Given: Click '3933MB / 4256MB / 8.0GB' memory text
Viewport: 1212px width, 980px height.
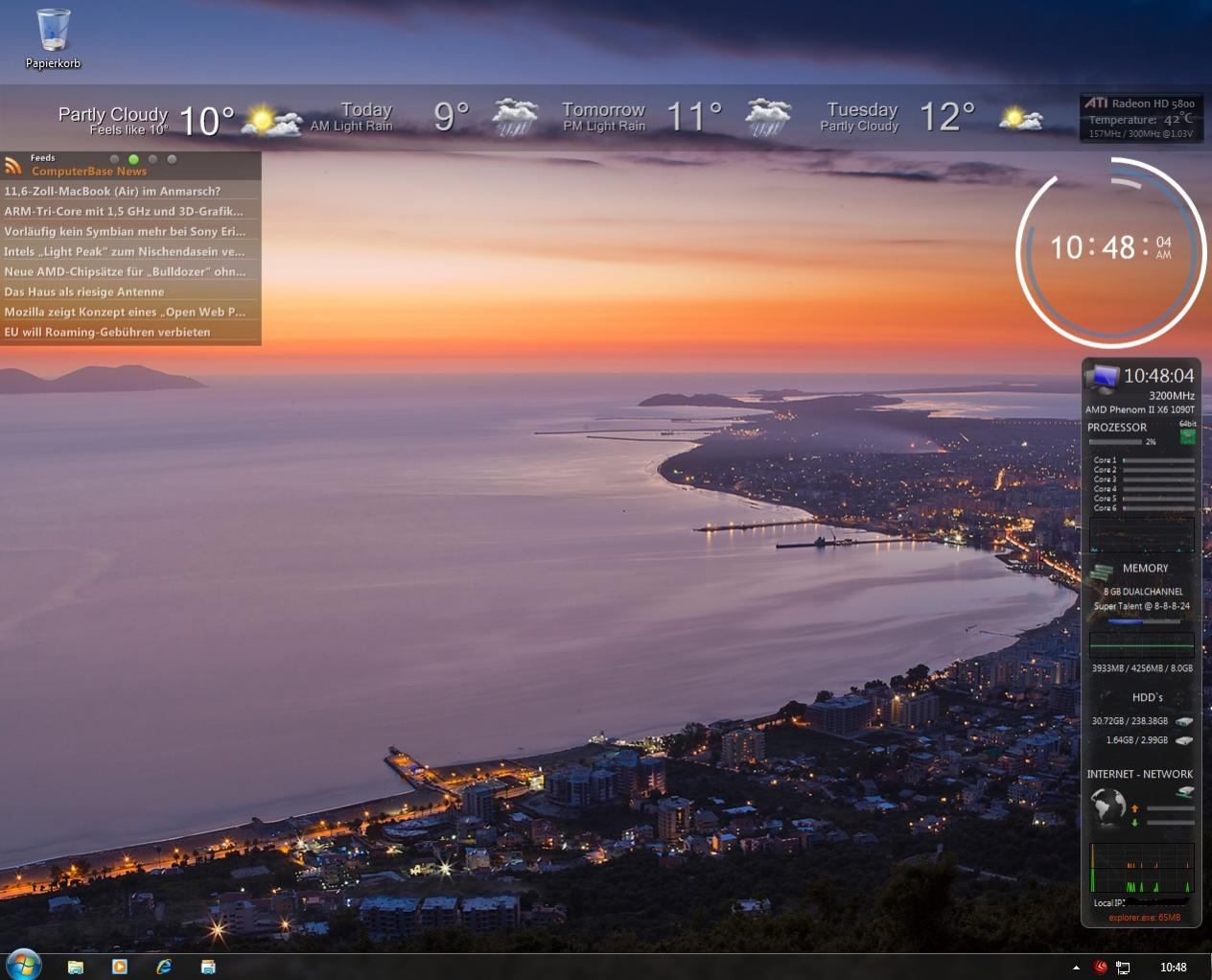Looking at the screenshot, I should click(x=1142, y=668).
